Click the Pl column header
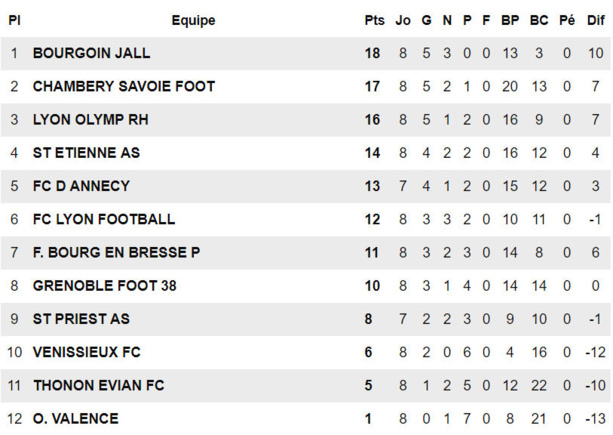613x435 pixels. click(14, 20)
